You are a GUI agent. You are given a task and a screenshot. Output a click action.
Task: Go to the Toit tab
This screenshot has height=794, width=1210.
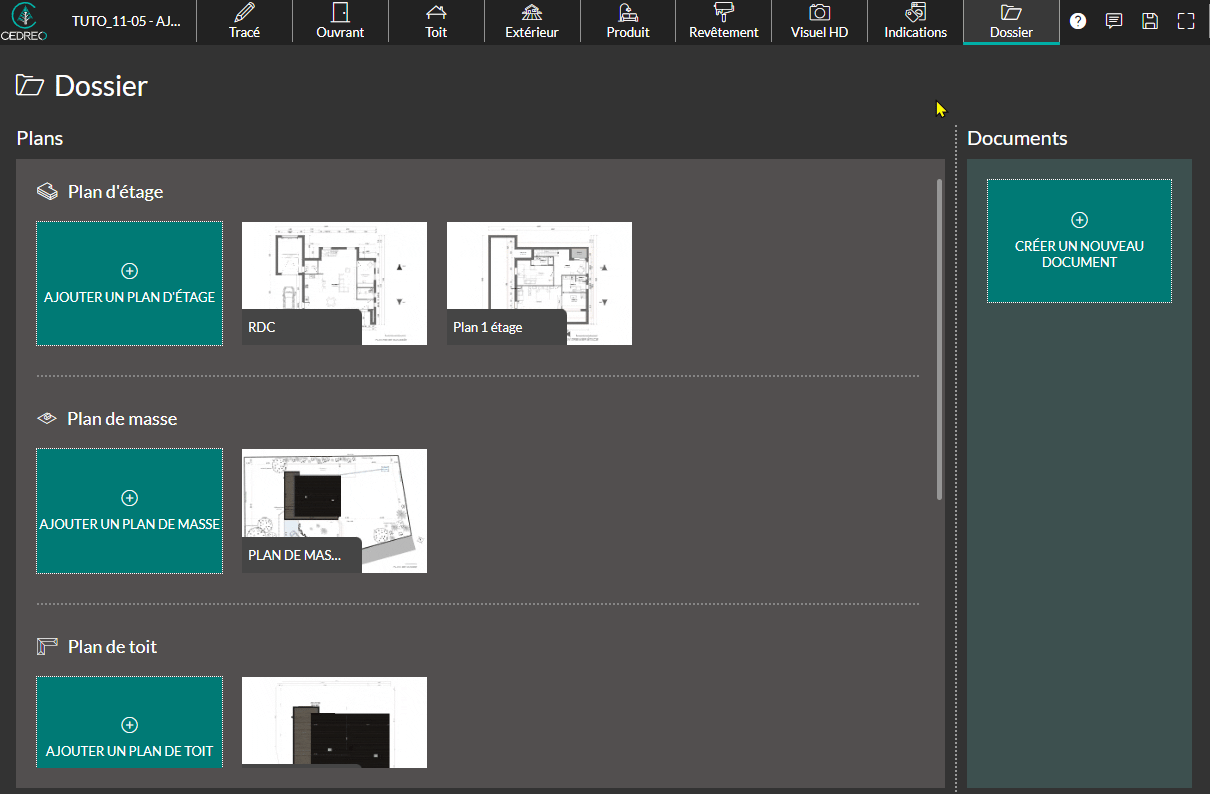(436, 22)
